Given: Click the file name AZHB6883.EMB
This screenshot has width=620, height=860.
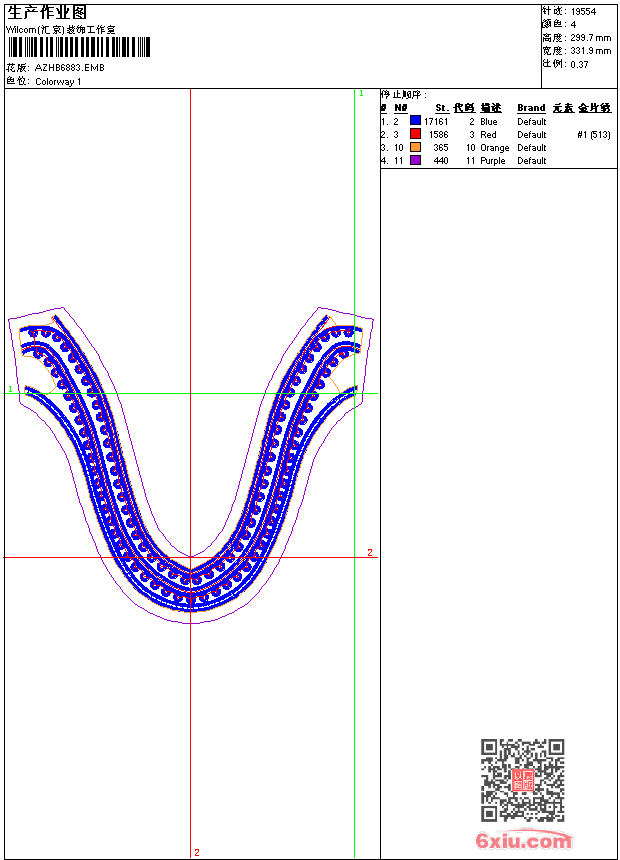Looking at the screenshot, I should pos(69,68).
